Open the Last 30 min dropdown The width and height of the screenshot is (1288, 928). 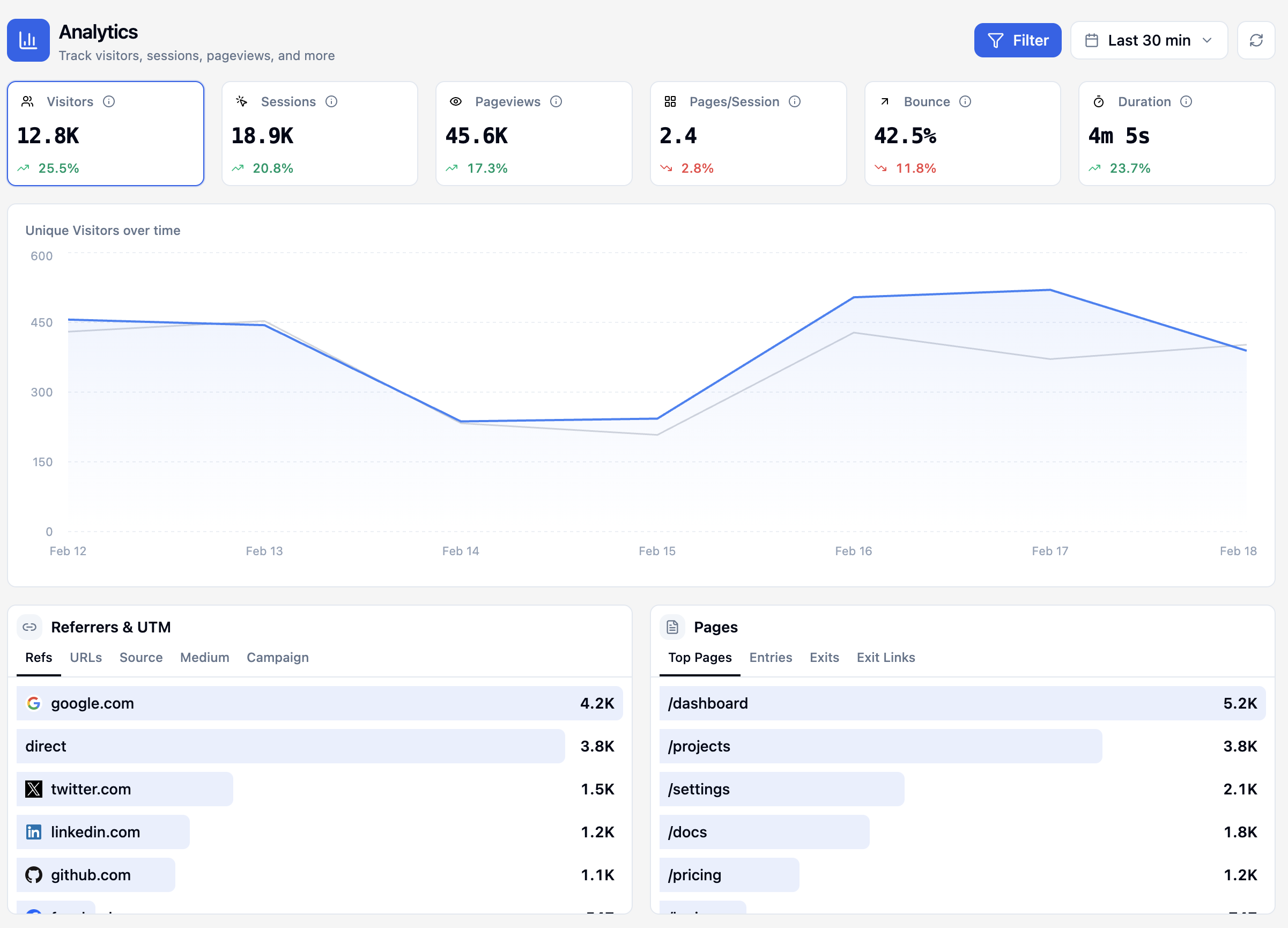click(1149, 40)
